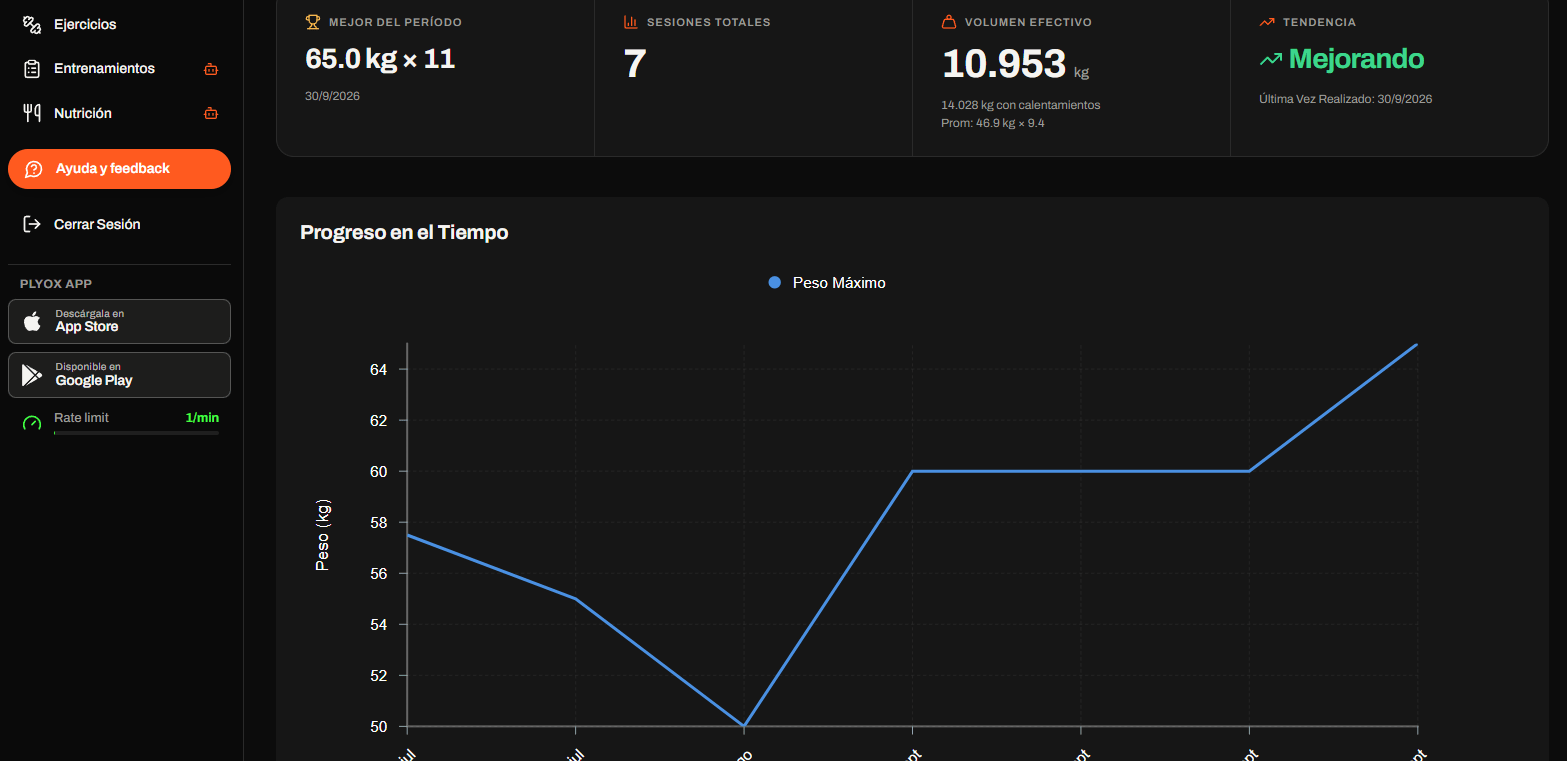
Task: Click the Nutrición fork-and-knife icon
Action: click(32, 113)
